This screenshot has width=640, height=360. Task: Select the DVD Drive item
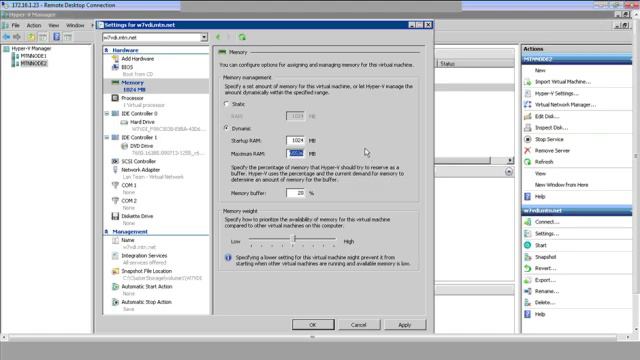pos(141,146)
